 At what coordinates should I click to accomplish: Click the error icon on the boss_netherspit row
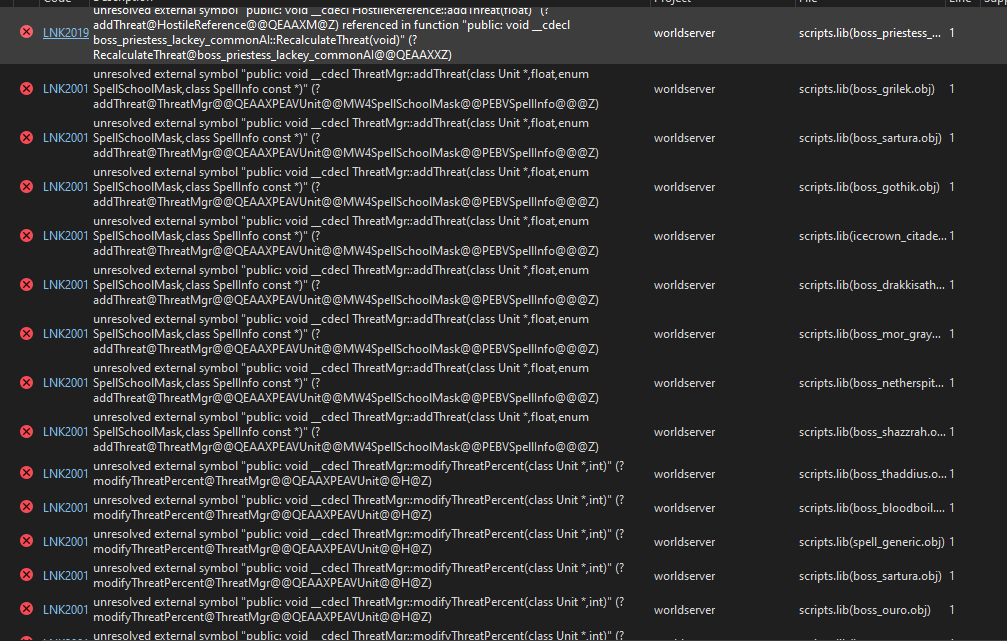pyautogui.click(x=26, y=383)
